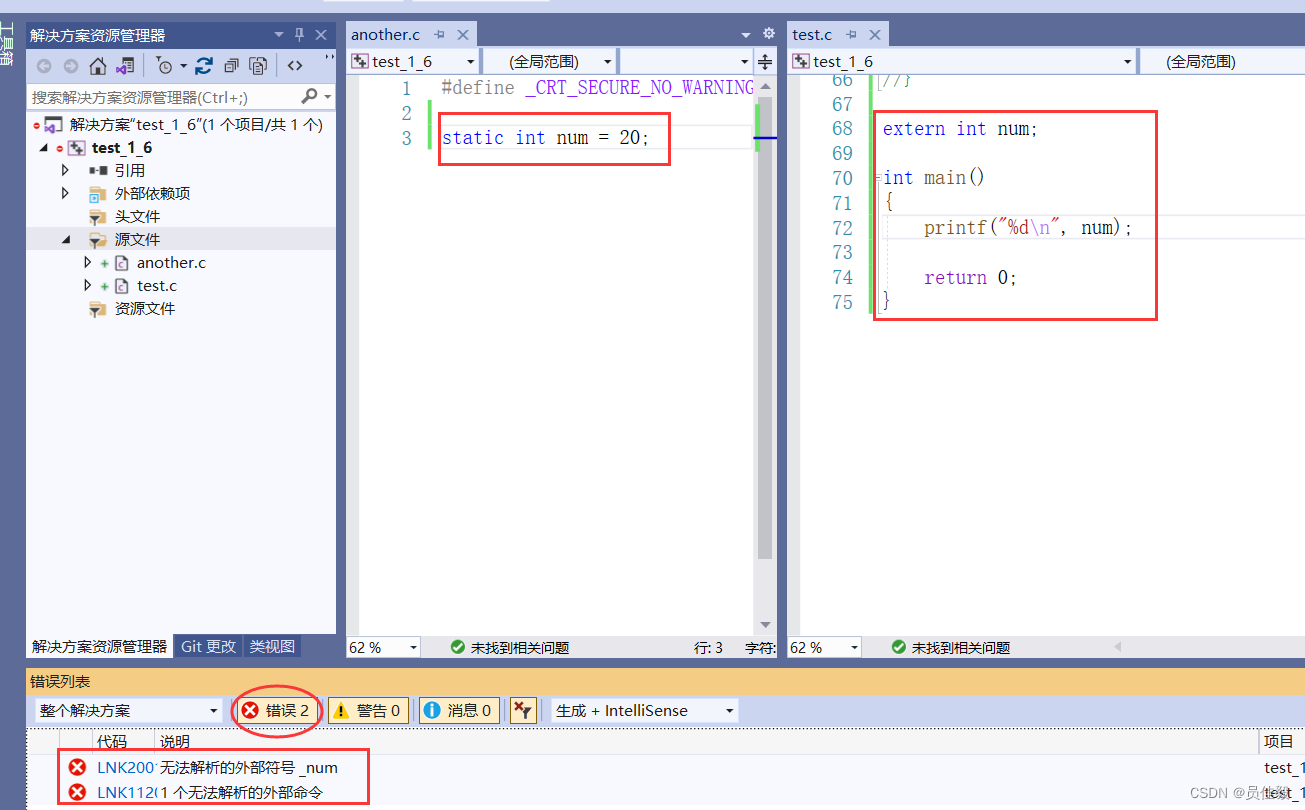Viewport: 1305px width, 810px height.
Task: Switch to the Git 更改 tab
Action: click(208, 647)
